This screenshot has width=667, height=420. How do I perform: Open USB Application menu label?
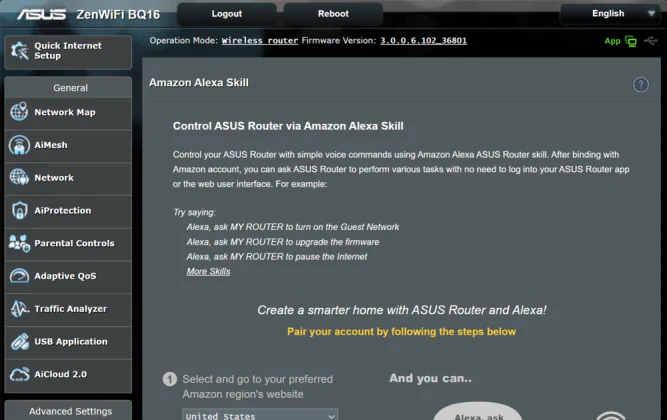point(71,342)
